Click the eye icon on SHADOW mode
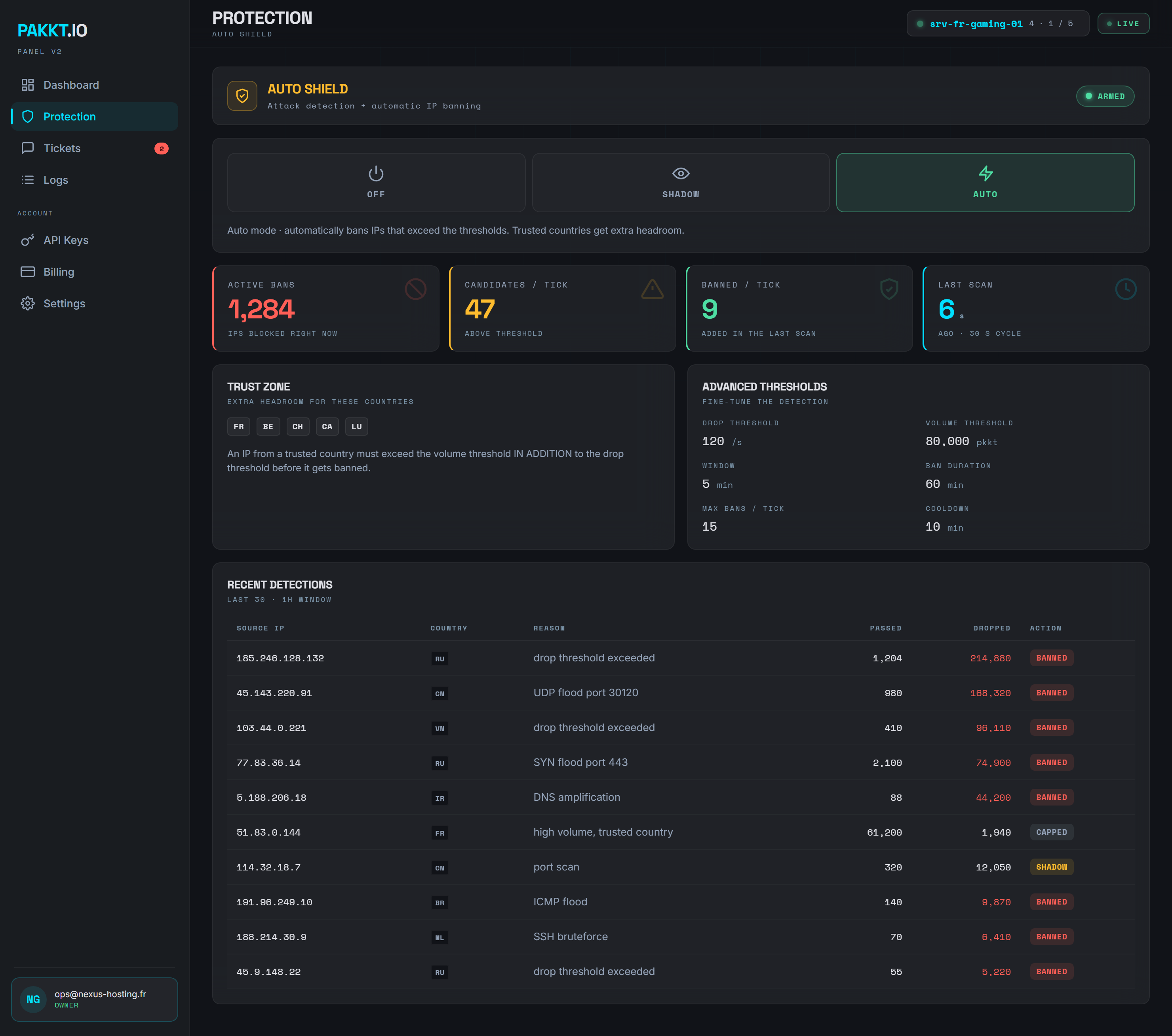The width and height of the screenshot is (1172, 1036). (681, 173)
